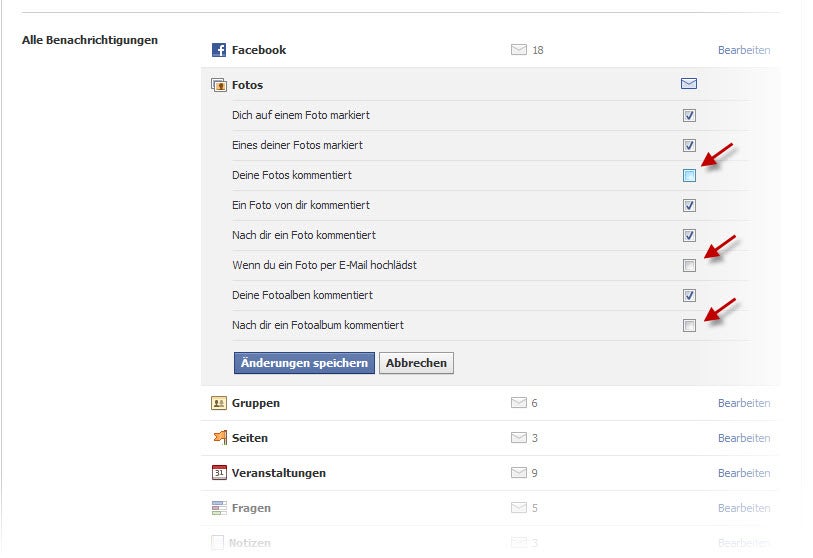Click label 'Nach dir ein Fotoalbum kommentiert'

[318, 325]
